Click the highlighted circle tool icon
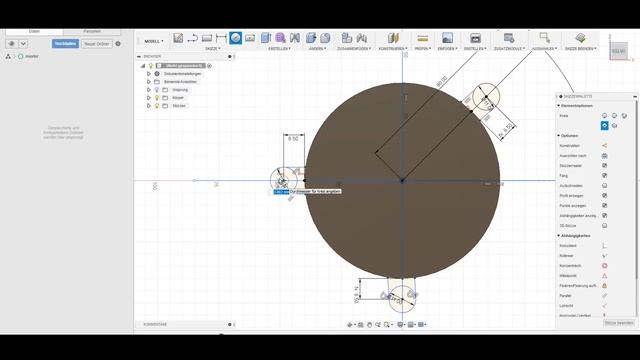This screenshot has width=640, height=360. [x=236, y=38]
